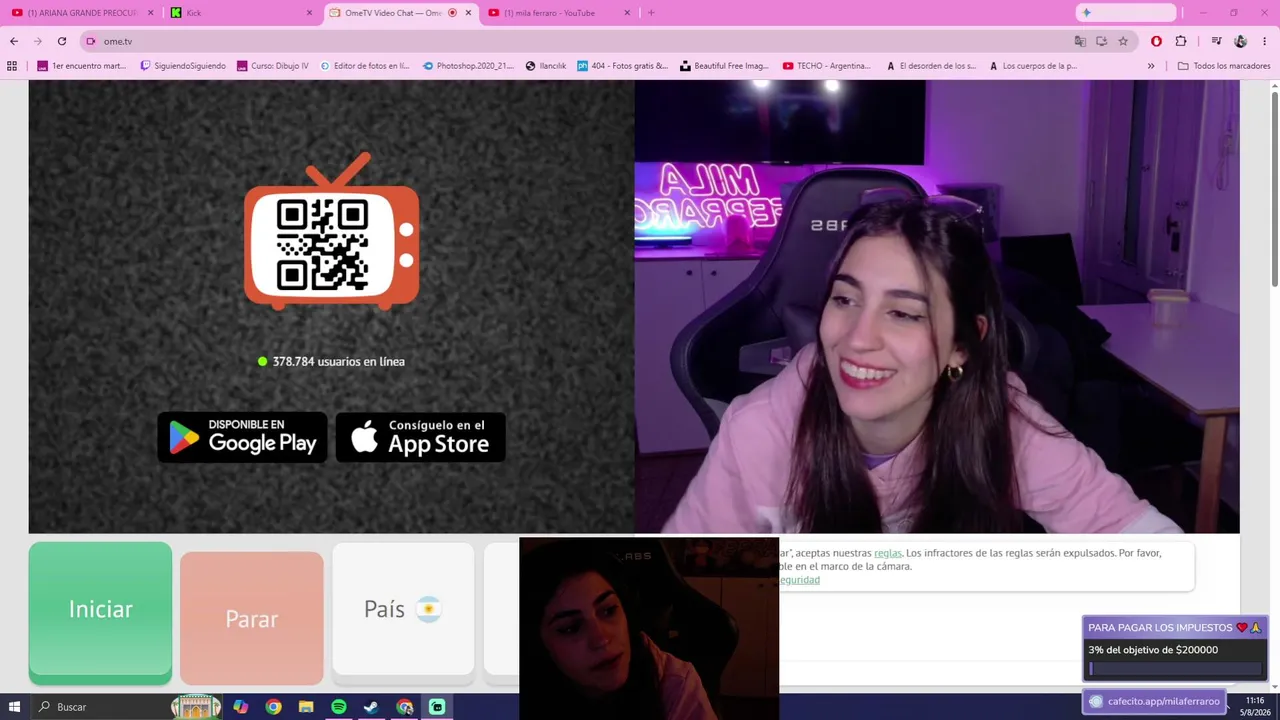Open the browser extensions puzzle icon
This screenshot has width=1280, height=720.
click(1181, 41)
